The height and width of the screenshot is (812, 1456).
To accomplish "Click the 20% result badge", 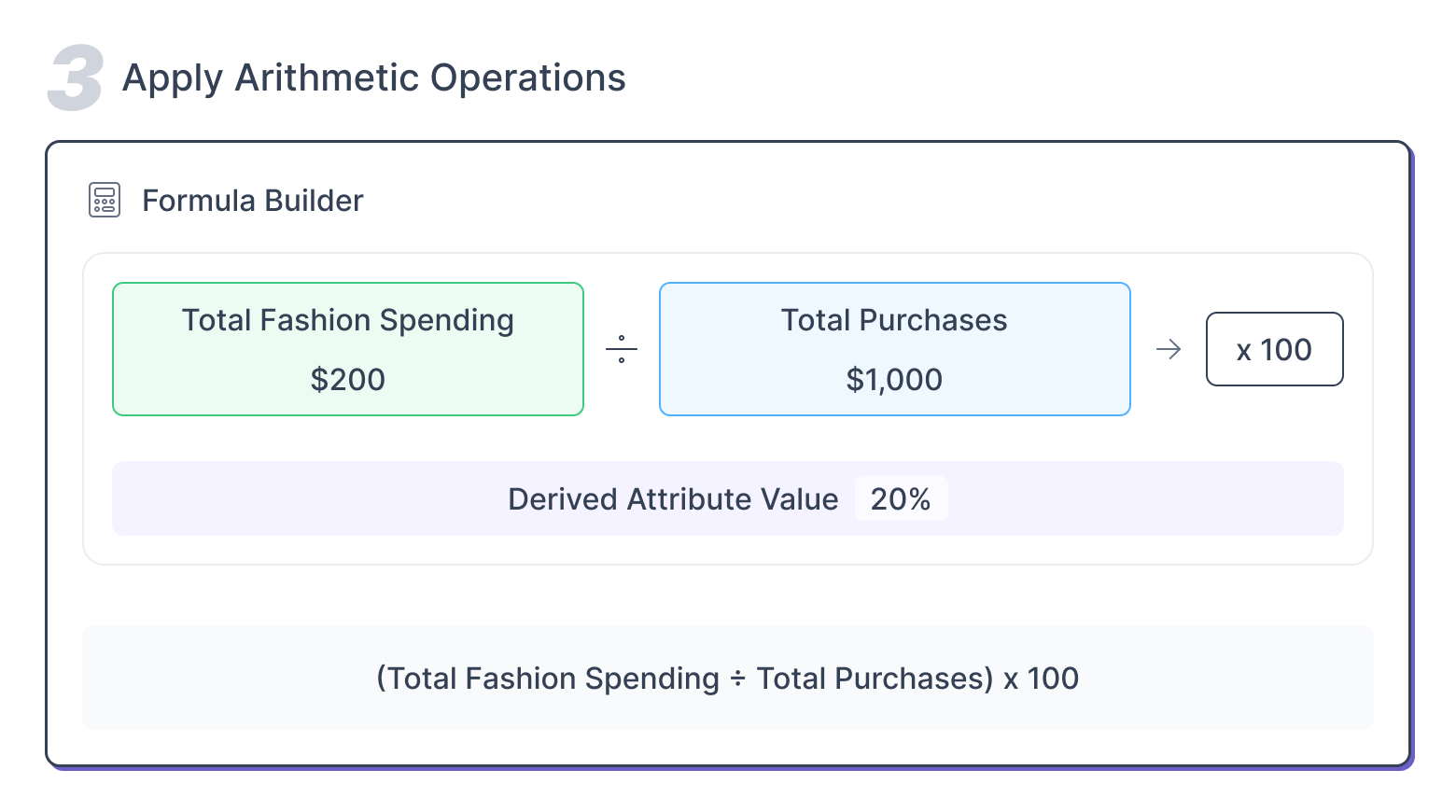I will pyautogui.click(x=901, y=499).
